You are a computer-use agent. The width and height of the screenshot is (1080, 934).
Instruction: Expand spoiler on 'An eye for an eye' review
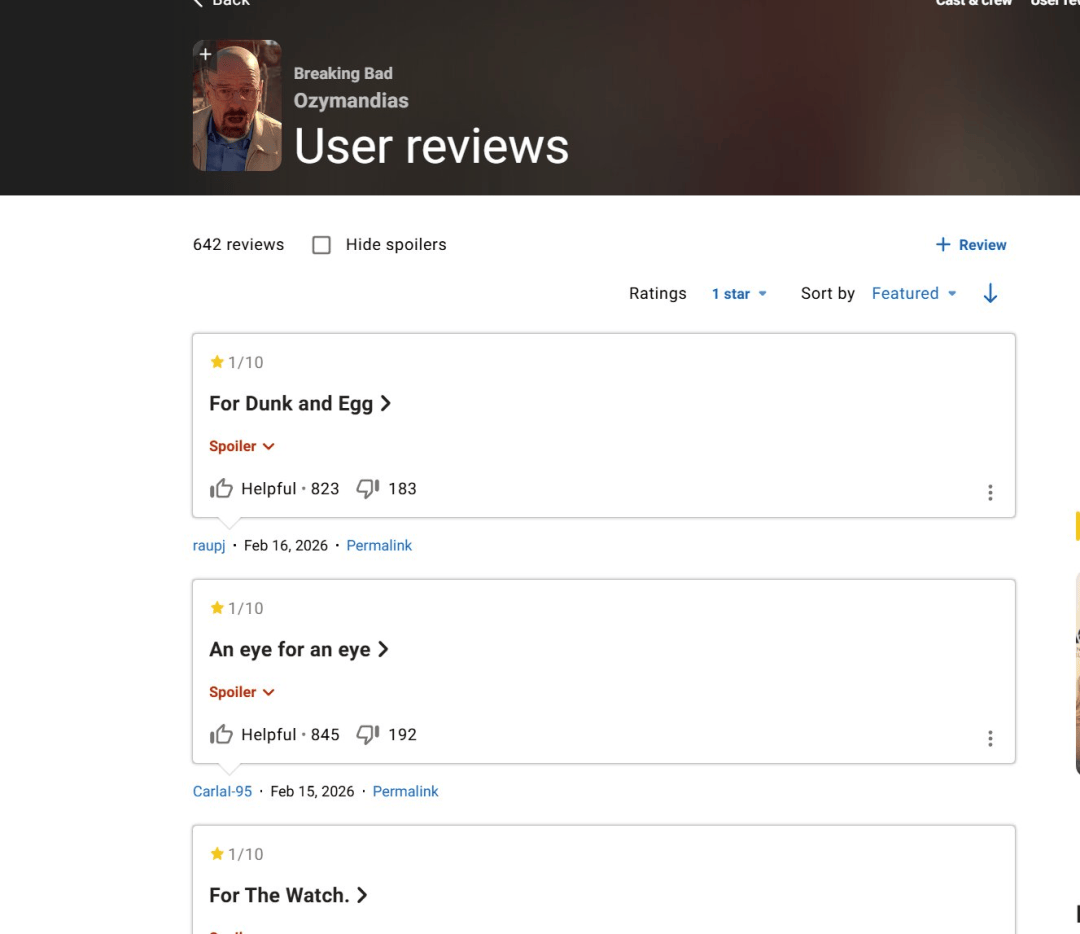coord(241,693)
